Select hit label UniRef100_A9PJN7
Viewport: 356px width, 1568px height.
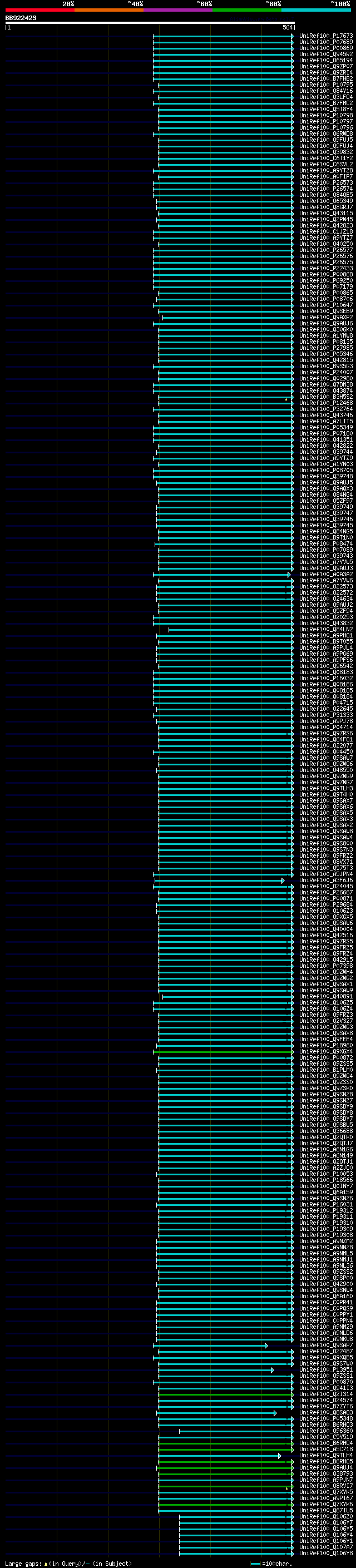pyautogui.click(x=326, y=1480)
